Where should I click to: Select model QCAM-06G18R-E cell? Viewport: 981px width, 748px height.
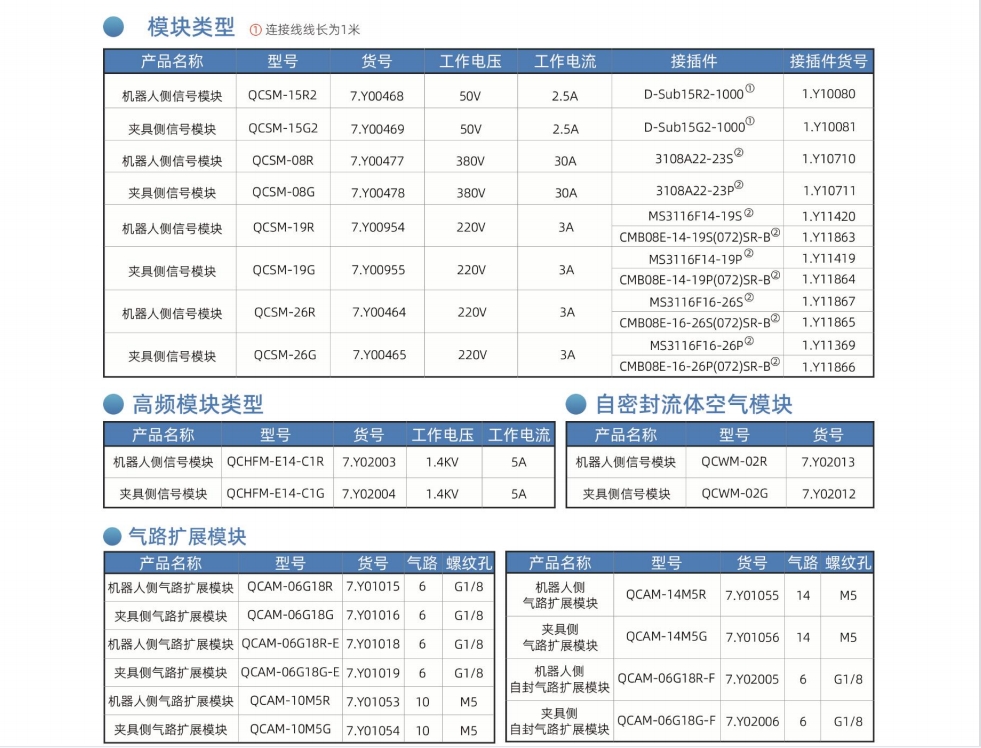(290, 644)
